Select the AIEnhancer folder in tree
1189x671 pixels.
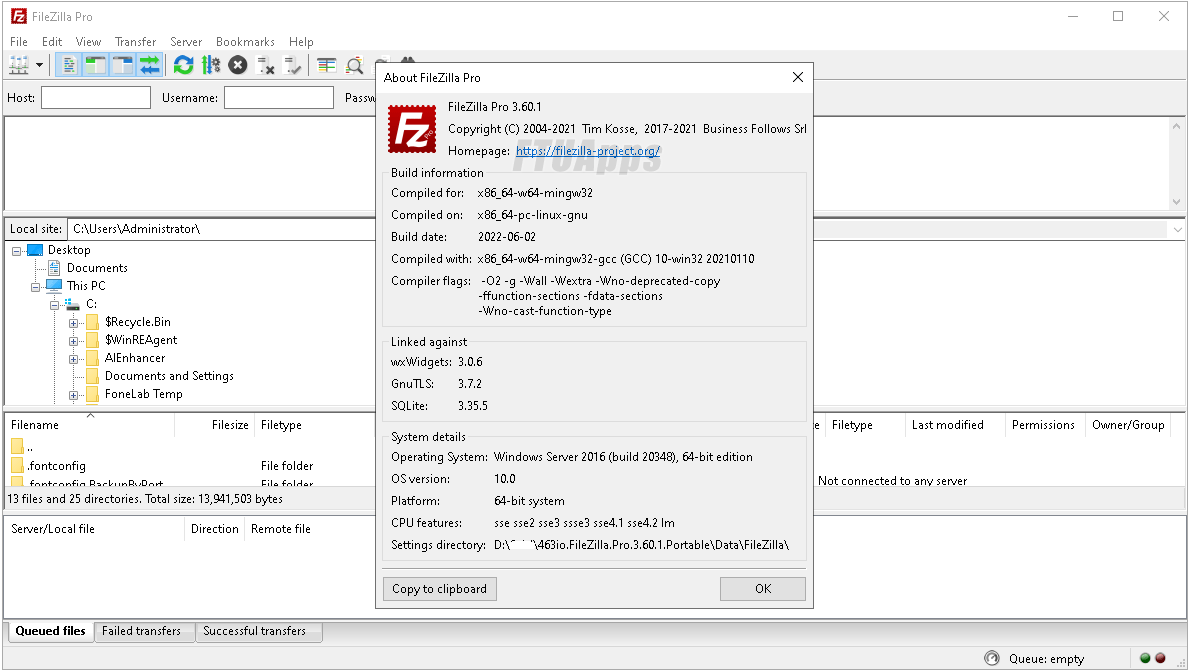pyautogui.click(x=135, y=358)
